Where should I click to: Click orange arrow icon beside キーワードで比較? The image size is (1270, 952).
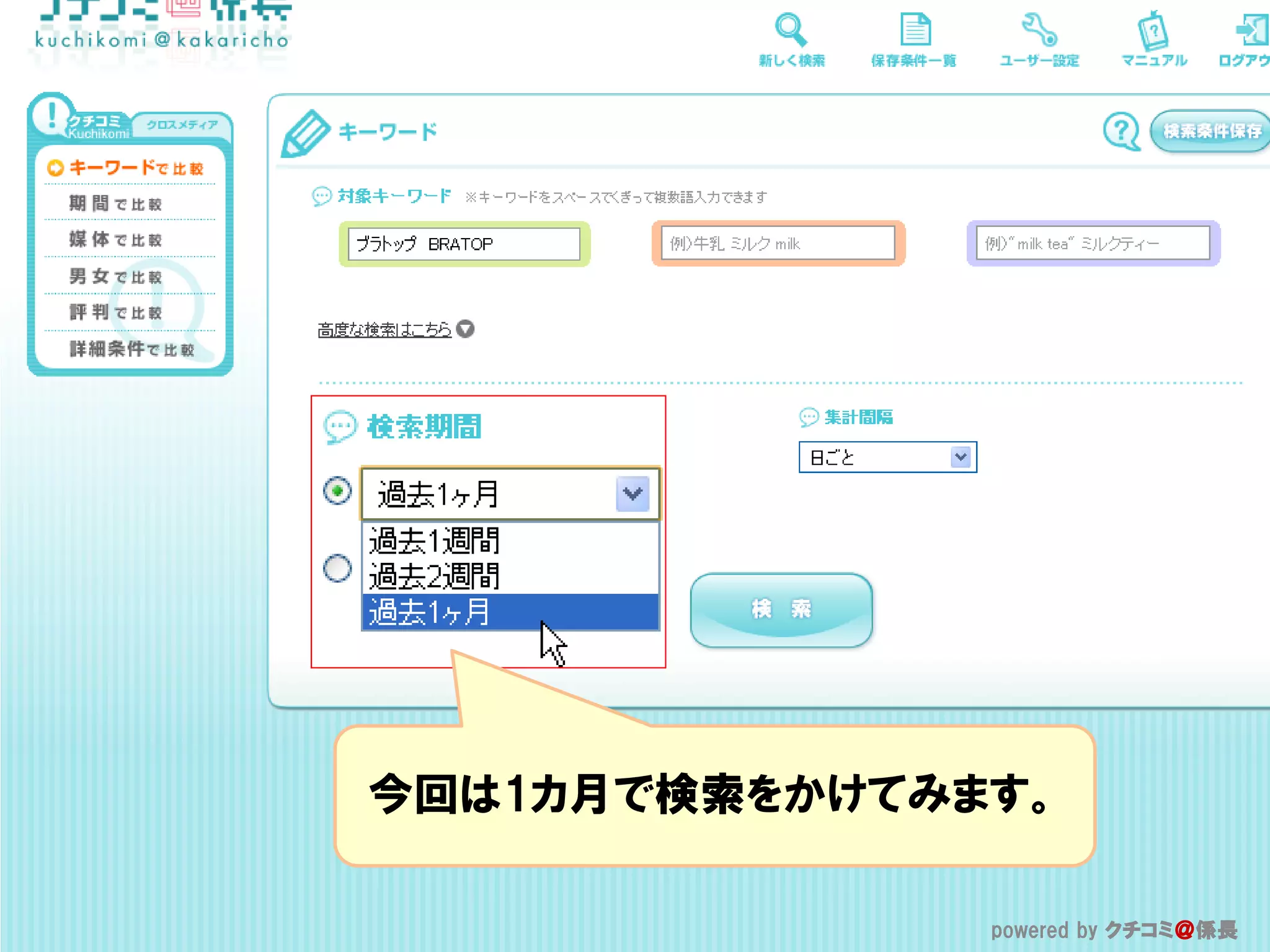[x=55, y=168]
